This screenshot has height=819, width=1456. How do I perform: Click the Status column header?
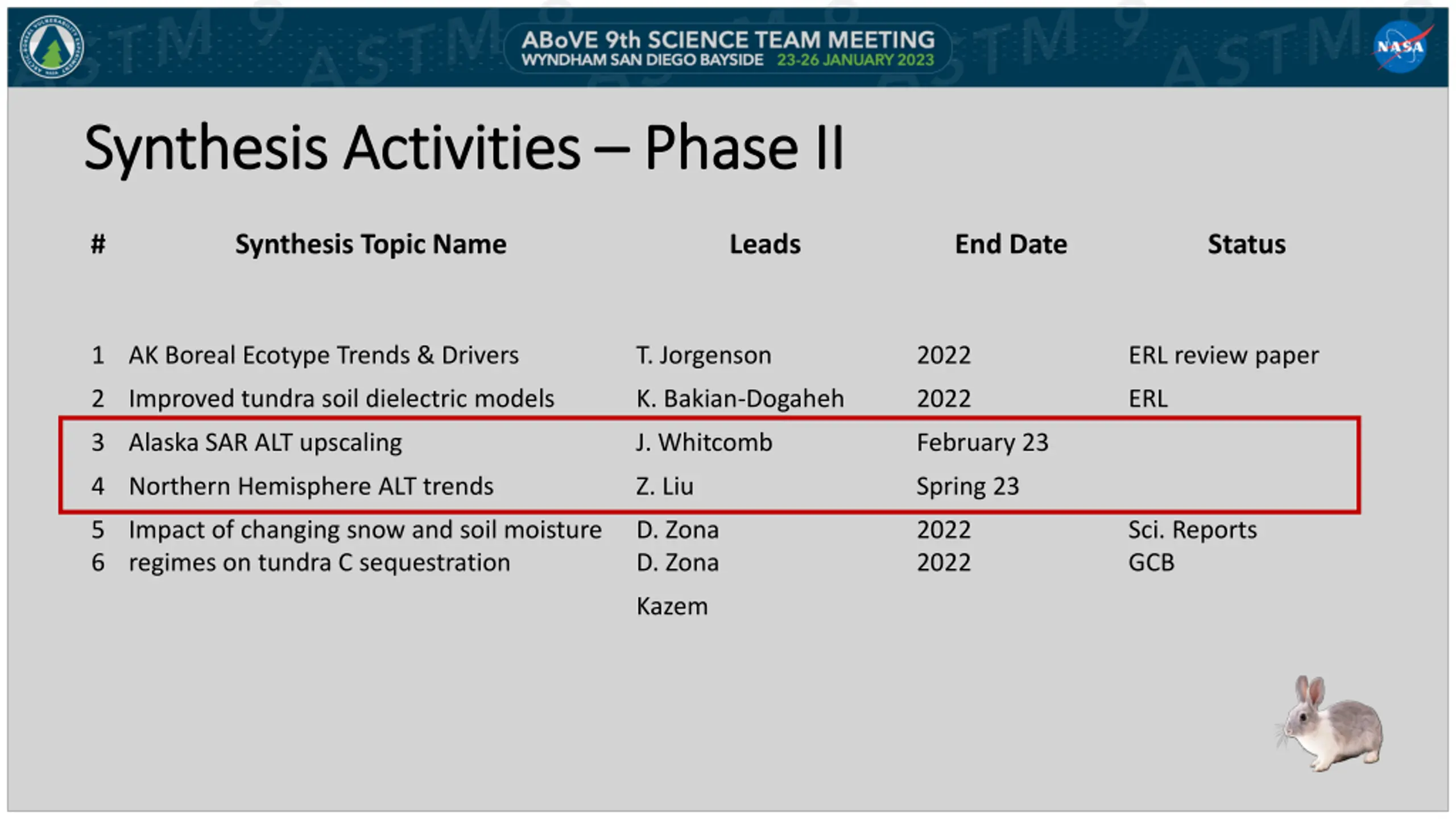(x=1247, y=244)
